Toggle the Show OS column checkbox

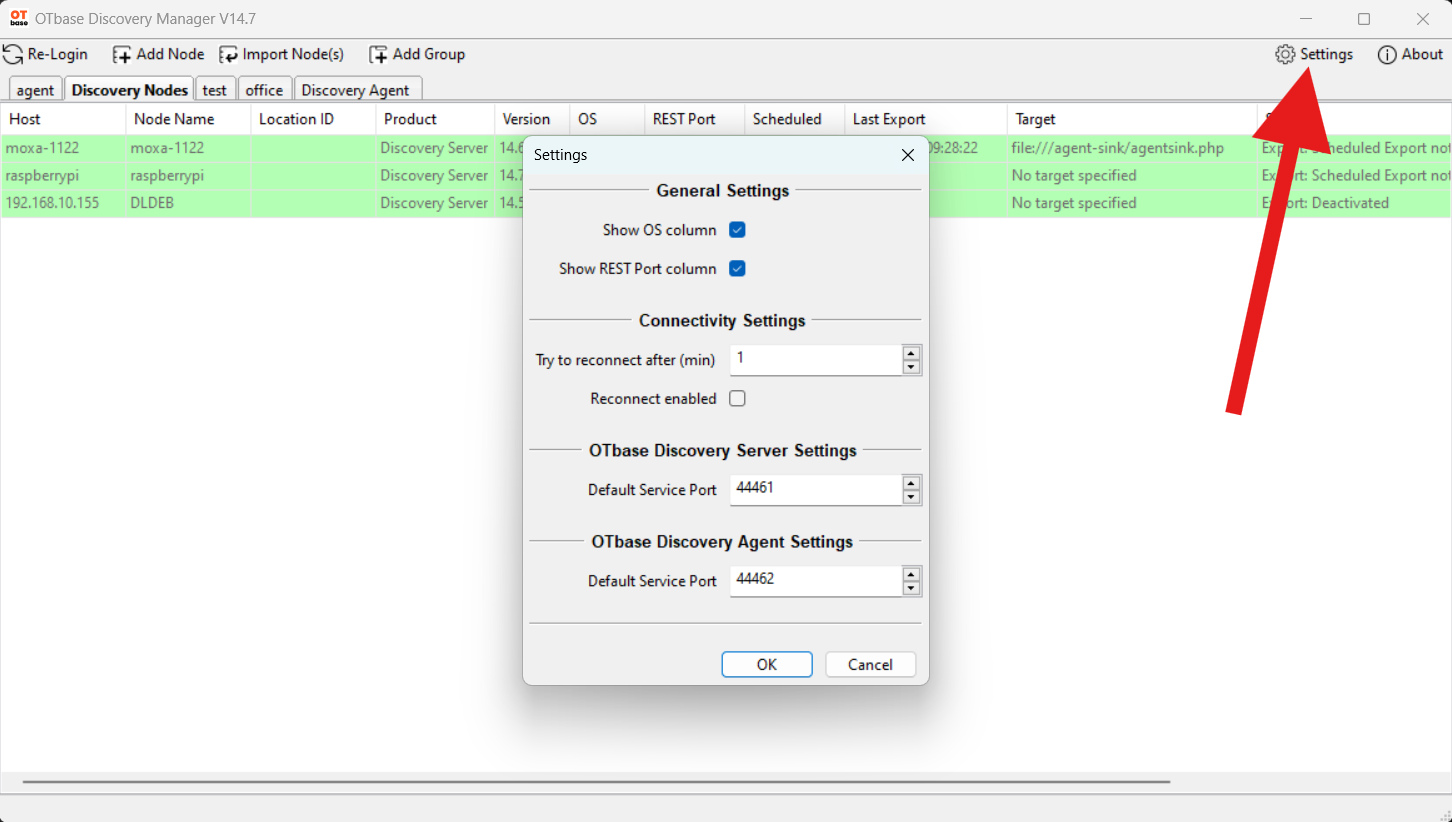pos(737,230)
